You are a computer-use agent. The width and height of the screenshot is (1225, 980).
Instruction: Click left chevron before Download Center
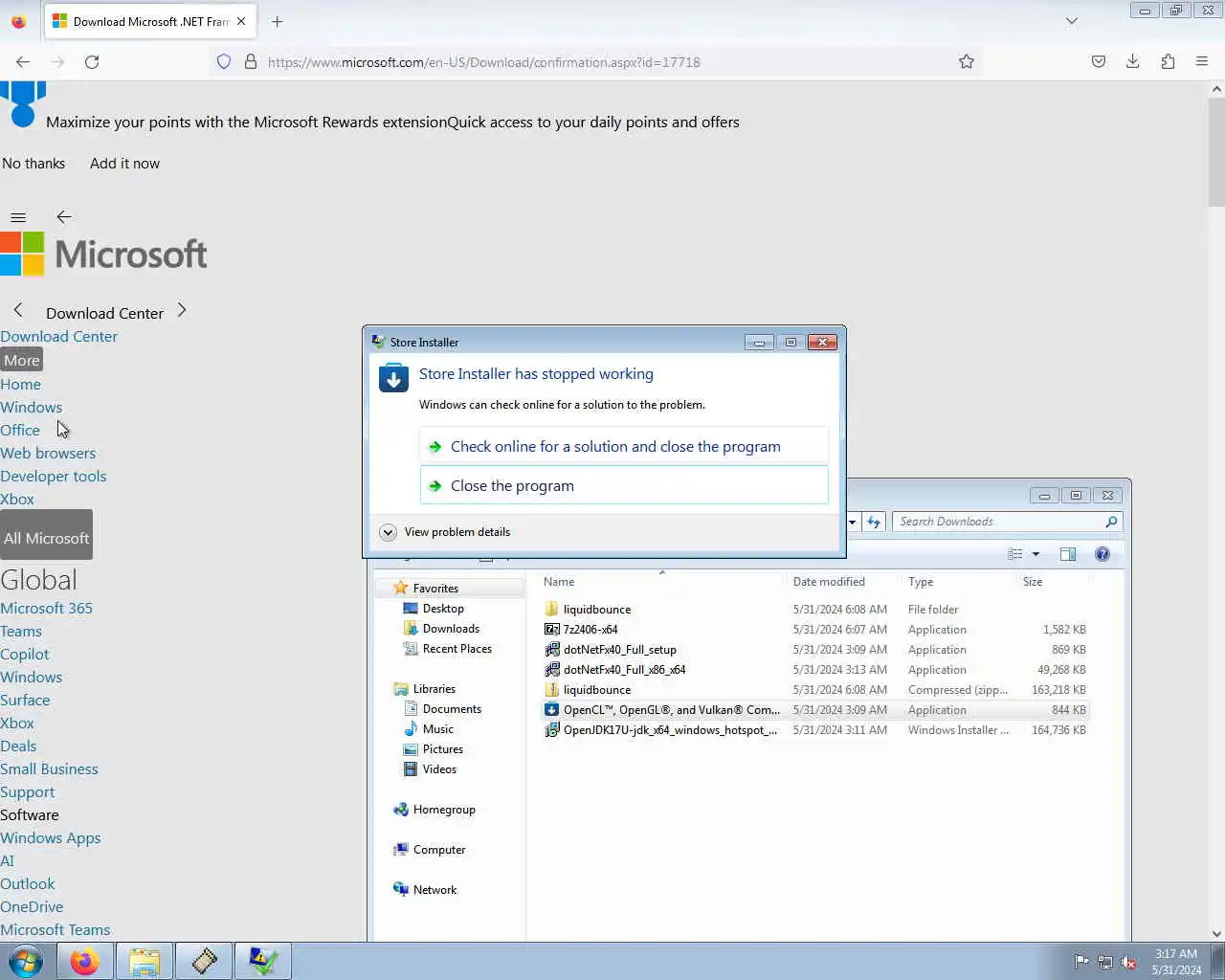click(18, 310)
